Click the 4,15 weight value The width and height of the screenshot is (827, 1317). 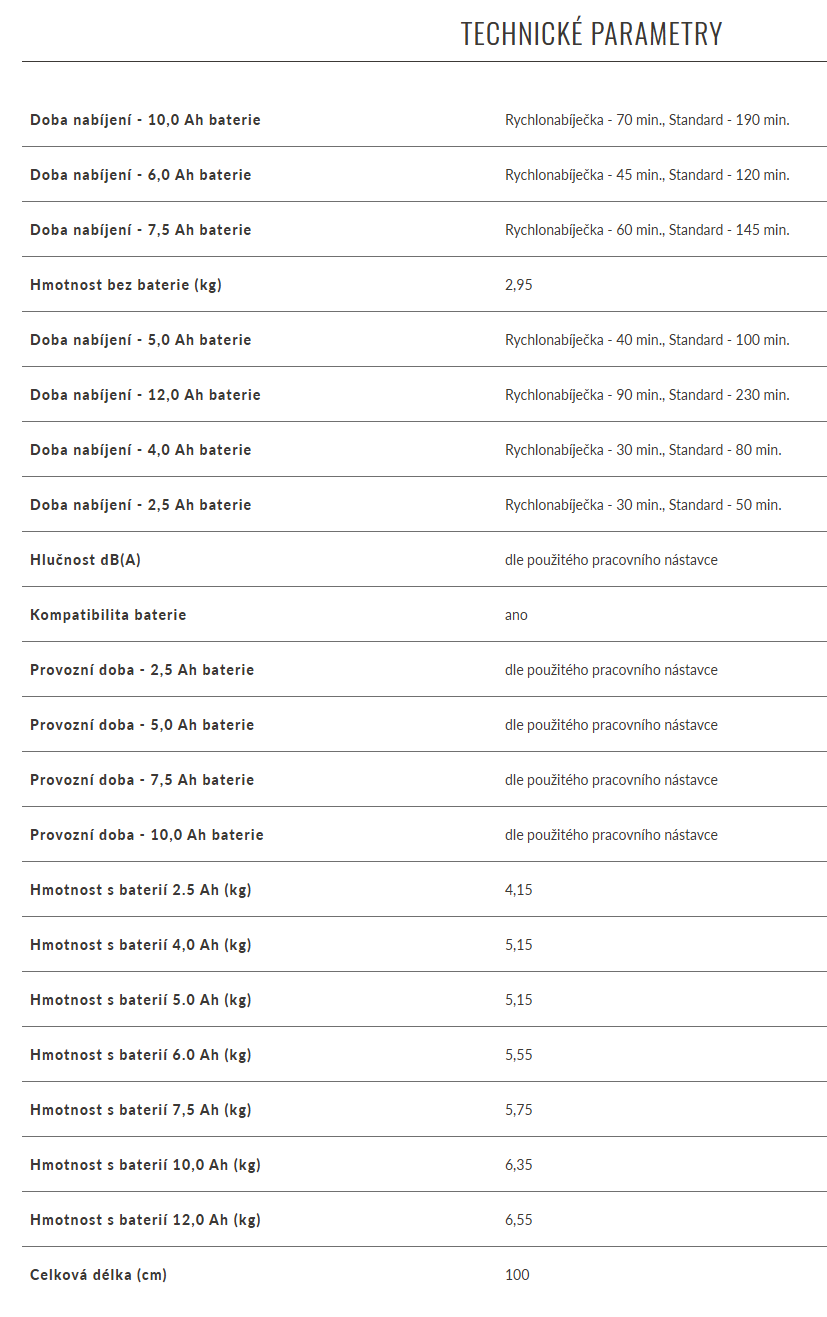pyautogui.click(x=519, y=890)
